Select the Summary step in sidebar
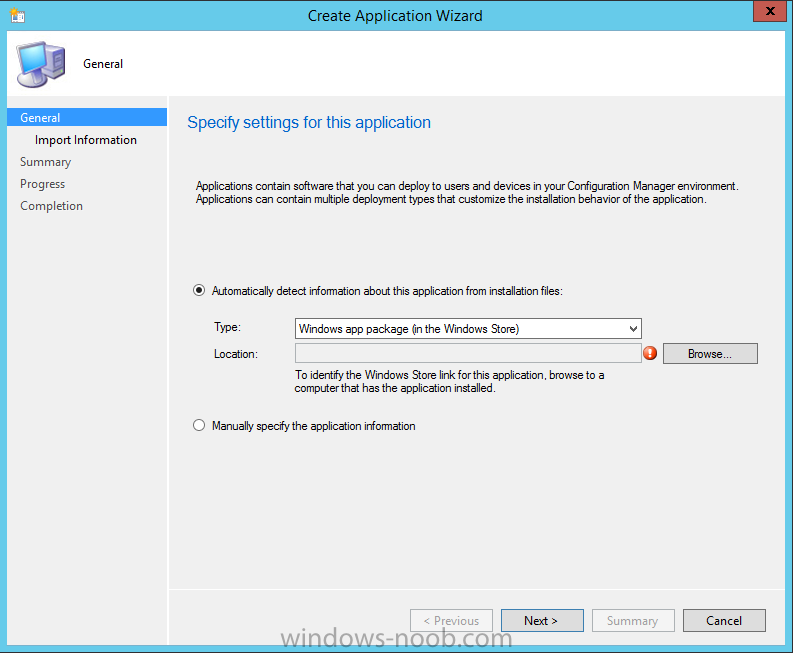 (46, 162)
